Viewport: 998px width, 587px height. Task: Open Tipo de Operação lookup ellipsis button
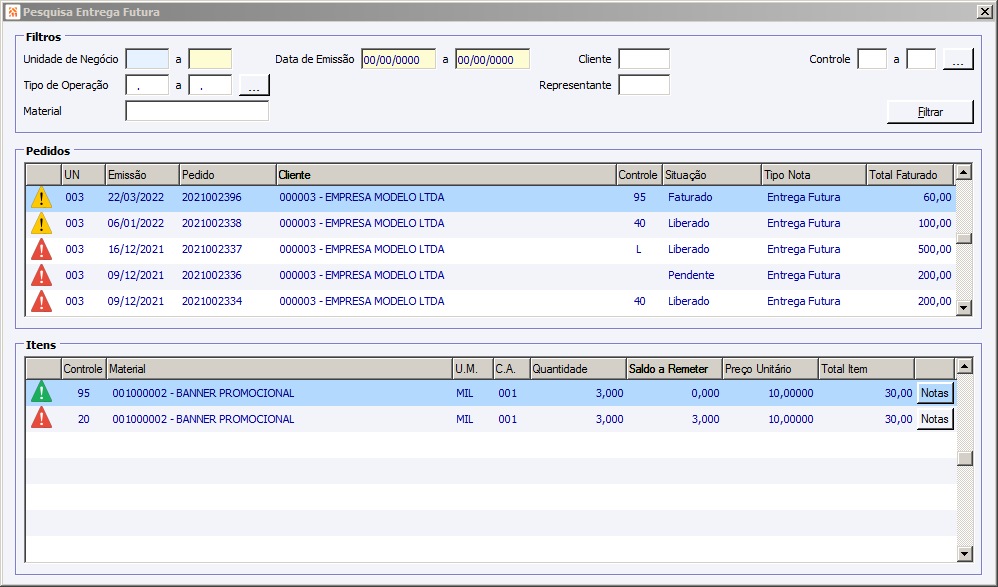coord(254,85)
